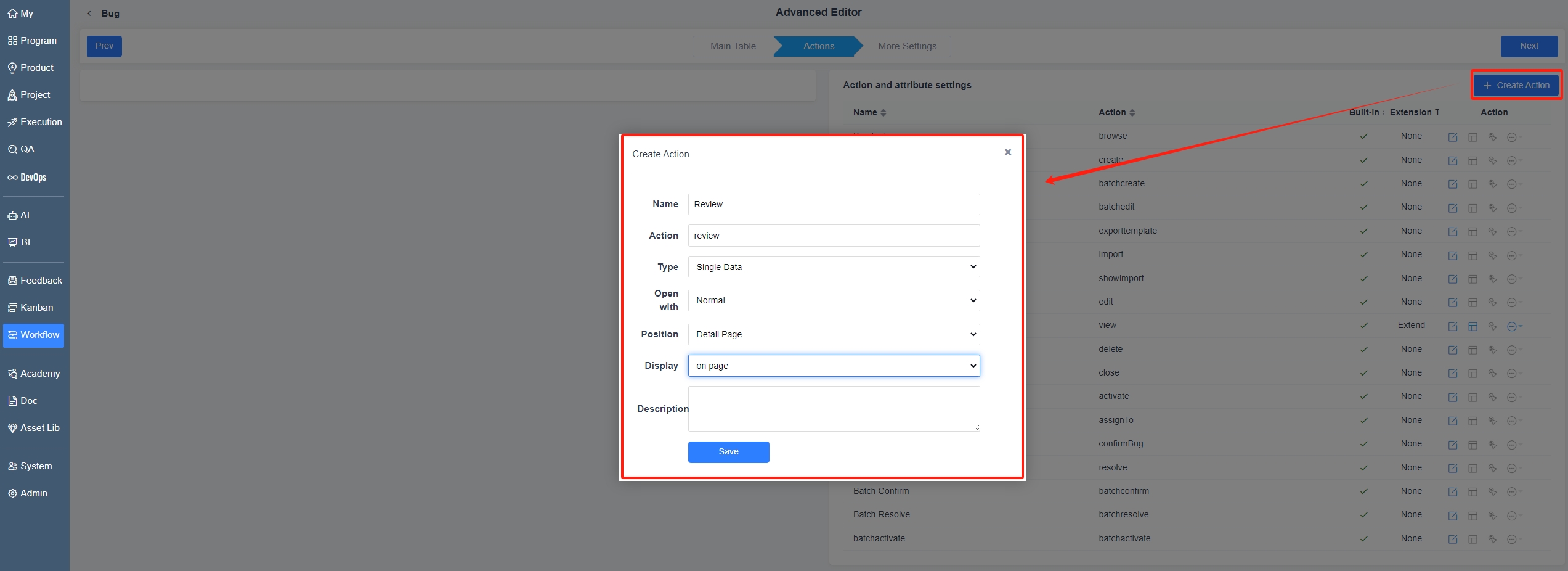Click the pointer tag icon in create row
Viewport: 1568px width, 571px height.
pos(1492,160)
